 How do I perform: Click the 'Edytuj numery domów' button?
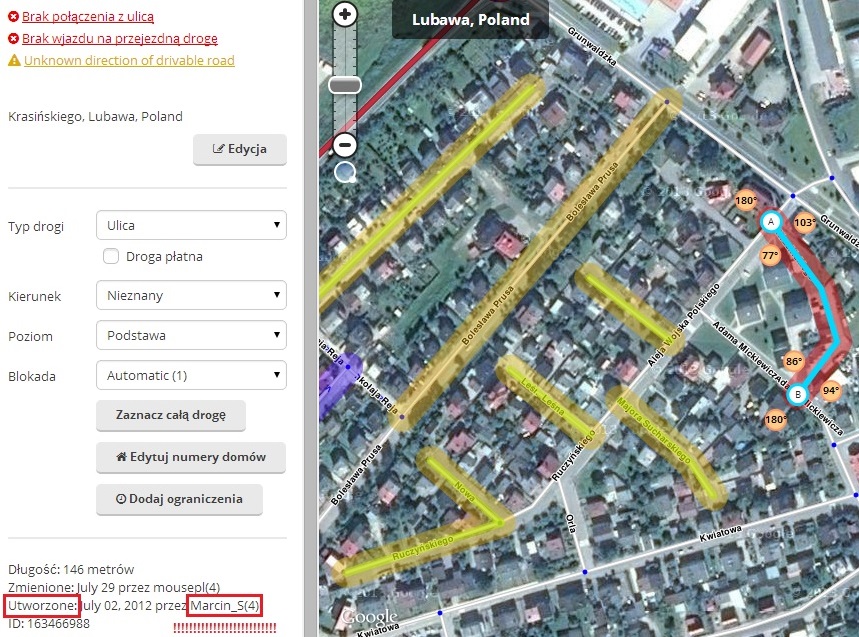tap(191, 457)
